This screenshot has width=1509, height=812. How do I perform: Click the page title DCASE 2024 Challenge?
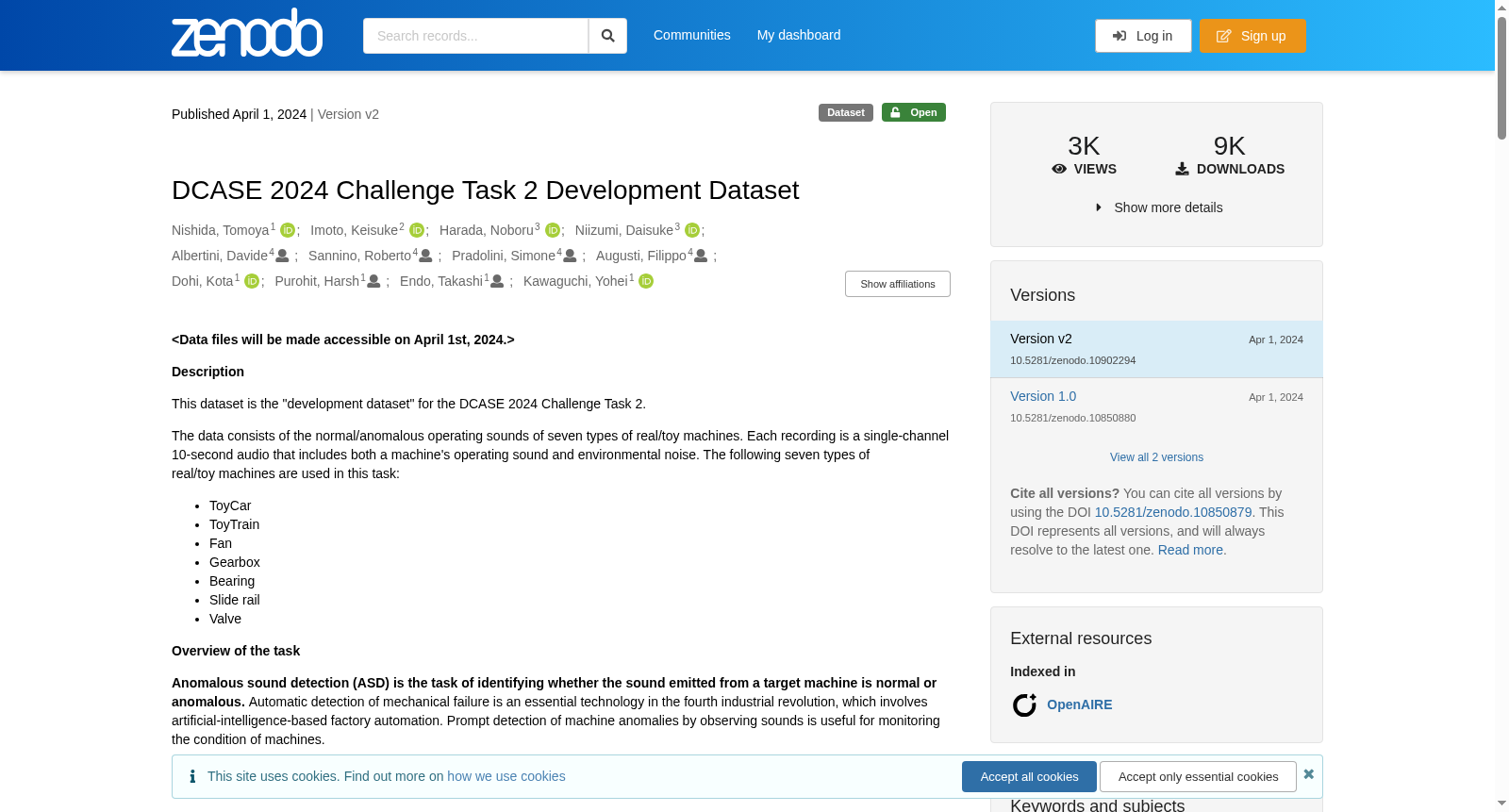tap(486, 191)
